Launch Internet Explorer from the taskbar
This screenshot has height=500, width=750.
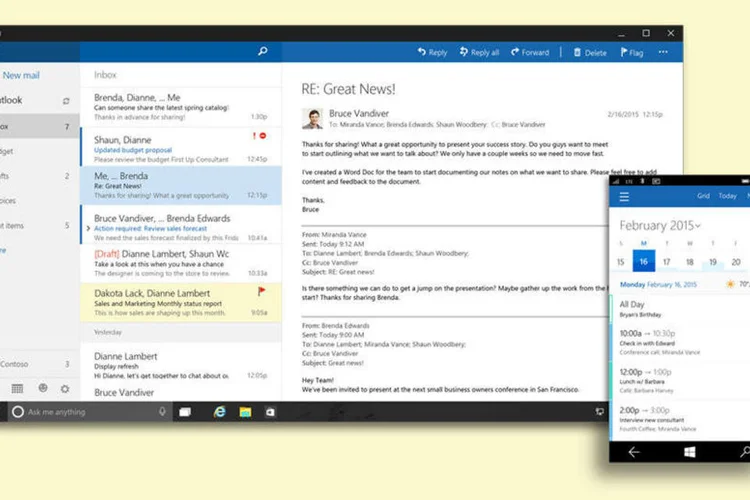(220, 411)
